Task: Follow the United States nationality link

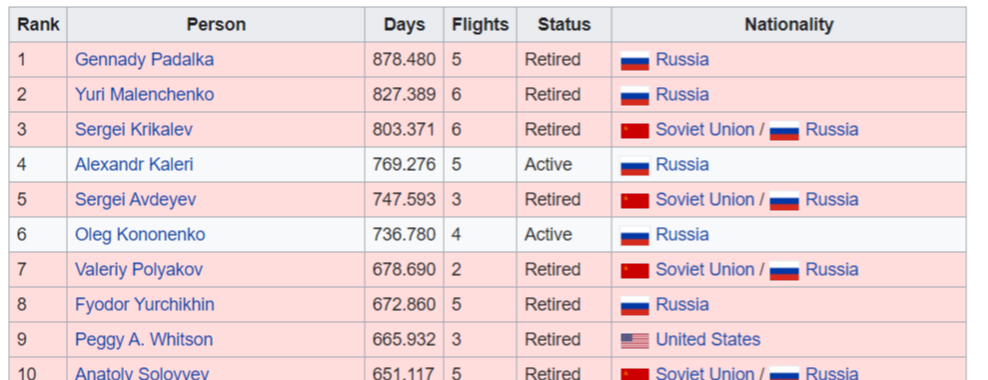Action: 708,340
